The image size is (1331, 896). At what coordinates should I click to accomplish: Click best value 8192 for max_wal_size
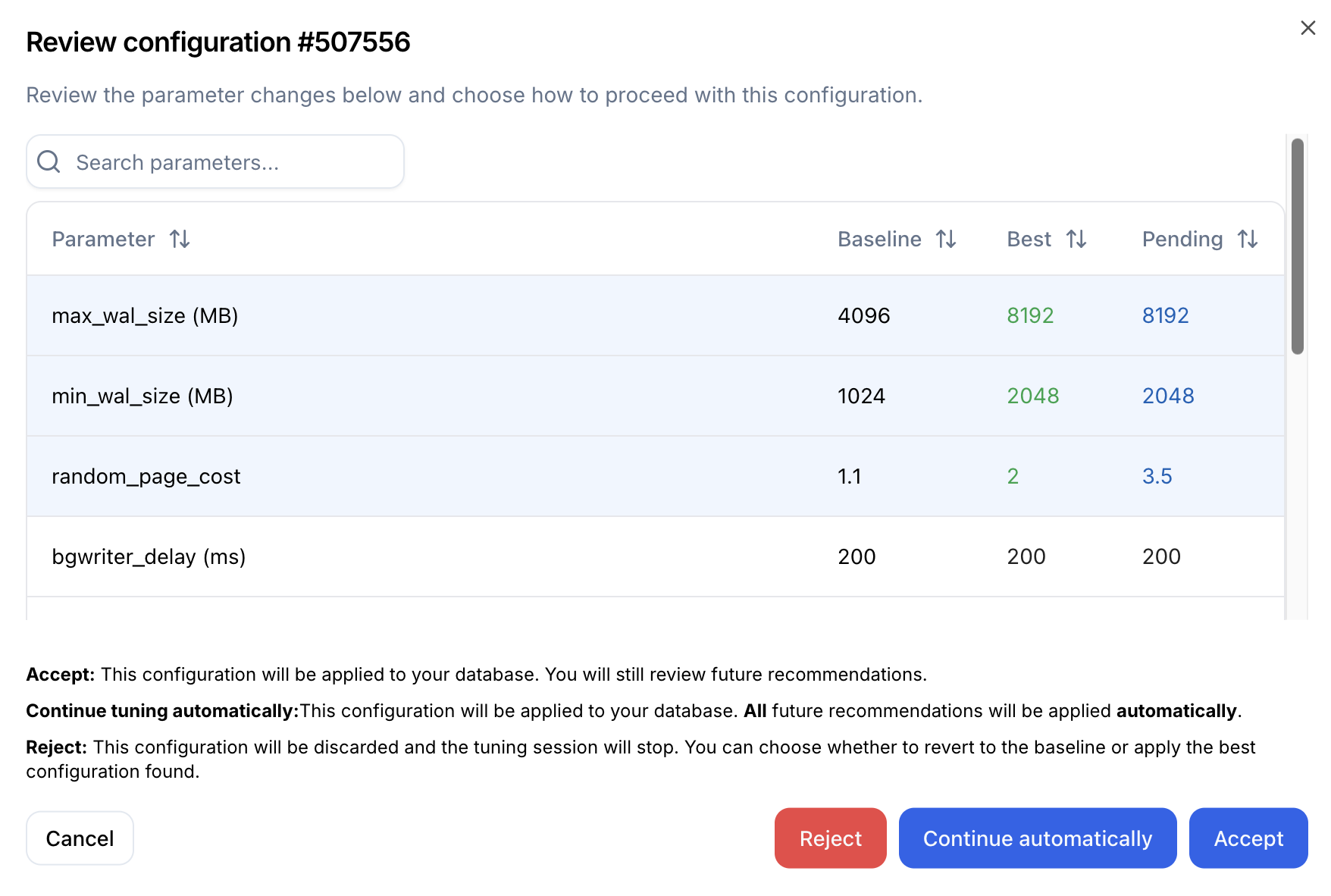[1030, 315]
